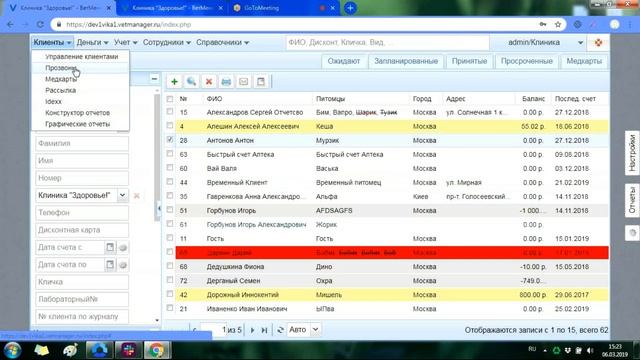Check the row for Иваненко Иван Иванович

tap(170, 308)
